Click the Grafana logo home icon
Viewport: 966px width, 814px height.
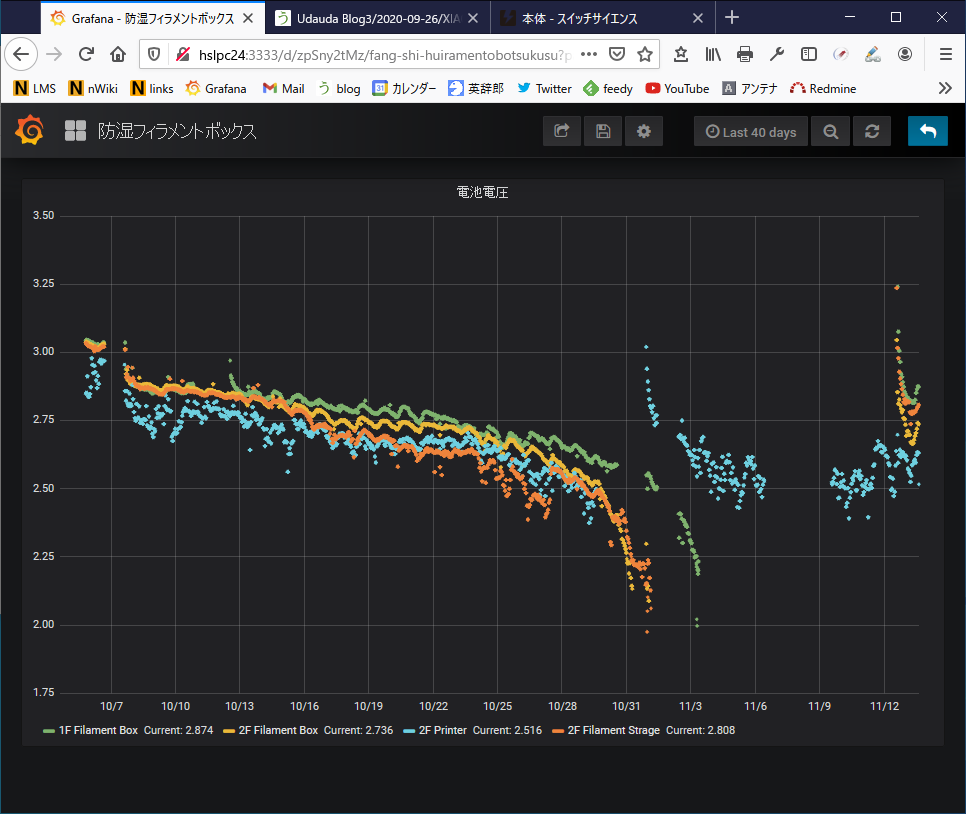[30, 131]
